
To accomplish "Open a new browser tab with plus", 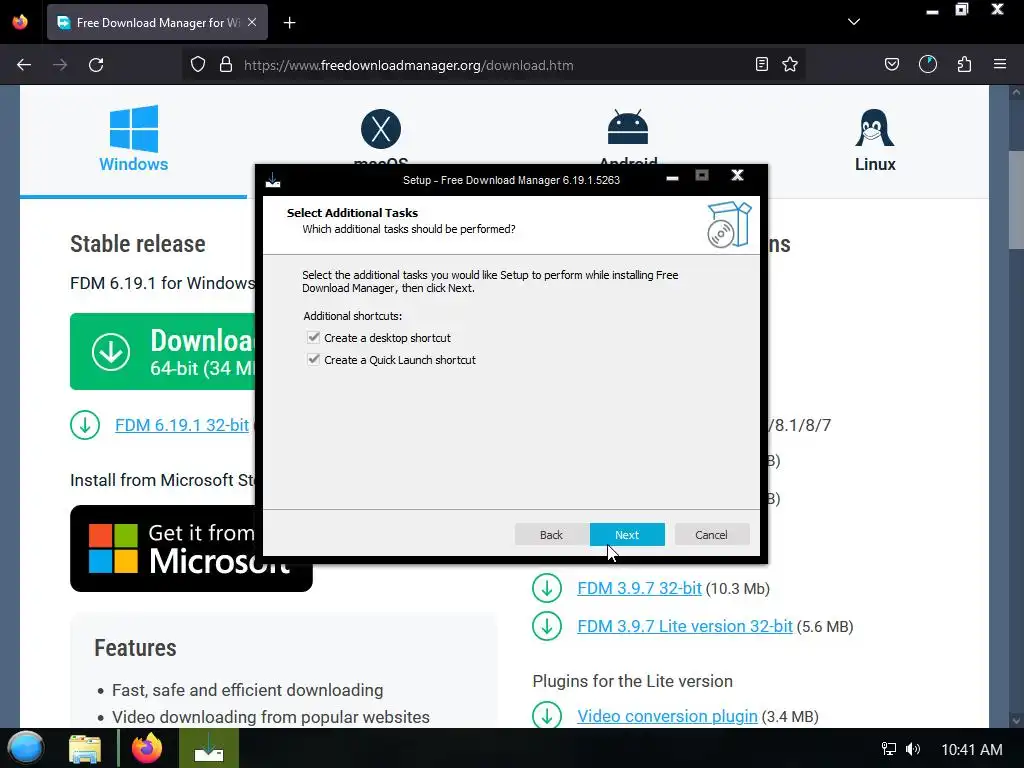I will [x=289, y=23].
